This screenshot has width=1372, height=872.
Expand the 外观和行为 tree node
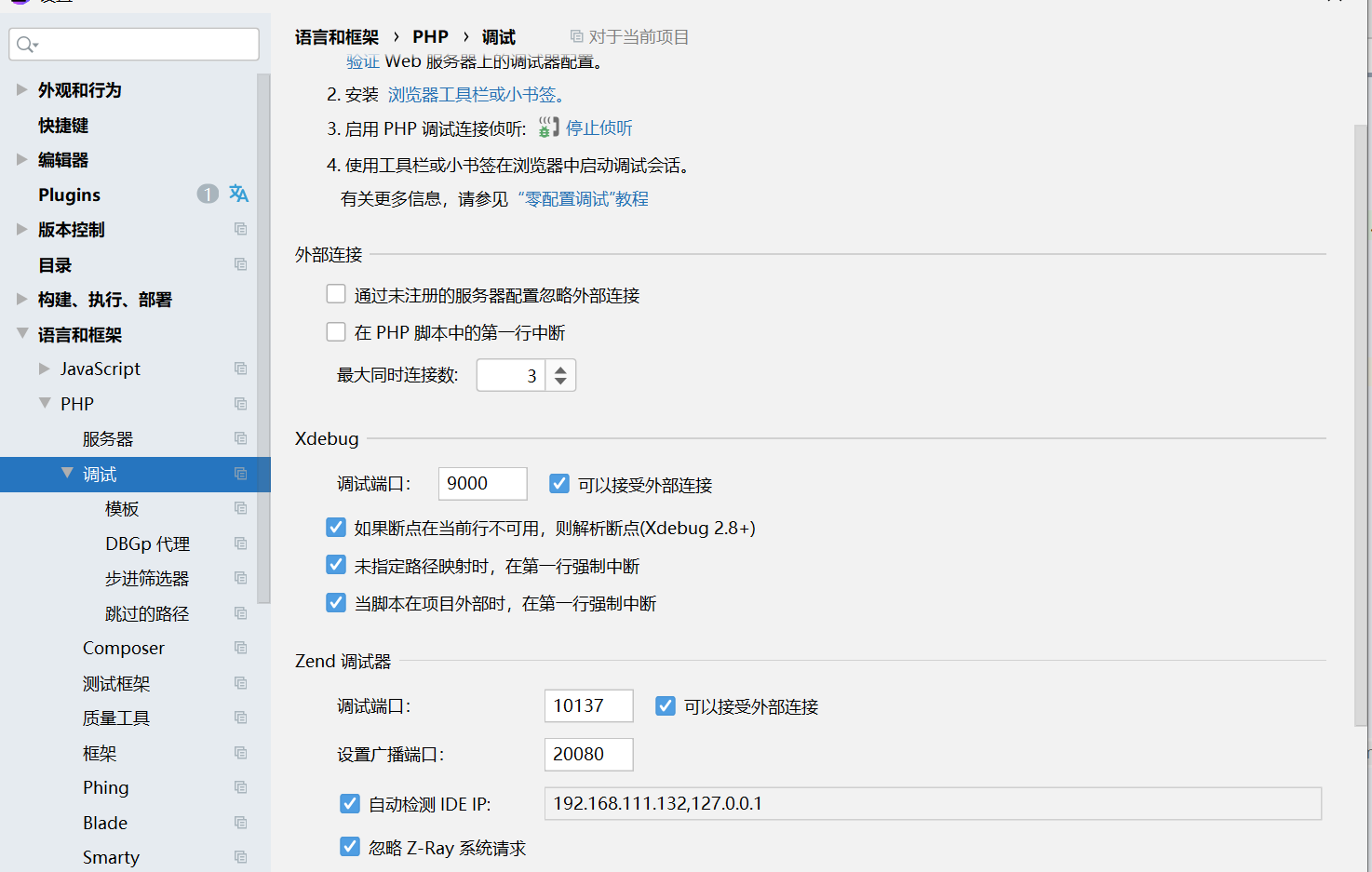pyautogui.click(x=21, y=89)
